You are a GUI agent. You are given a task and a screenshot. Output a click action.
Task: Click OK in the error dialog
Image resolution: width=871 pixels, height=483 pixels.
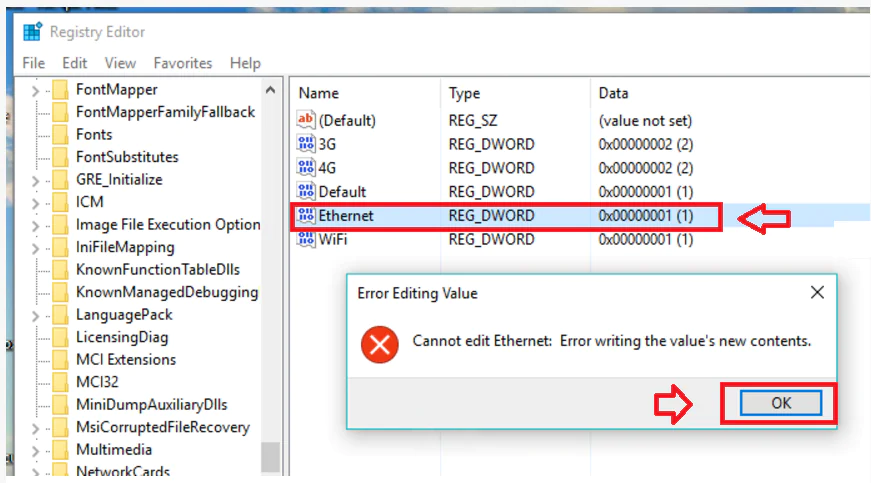[780, 403]
